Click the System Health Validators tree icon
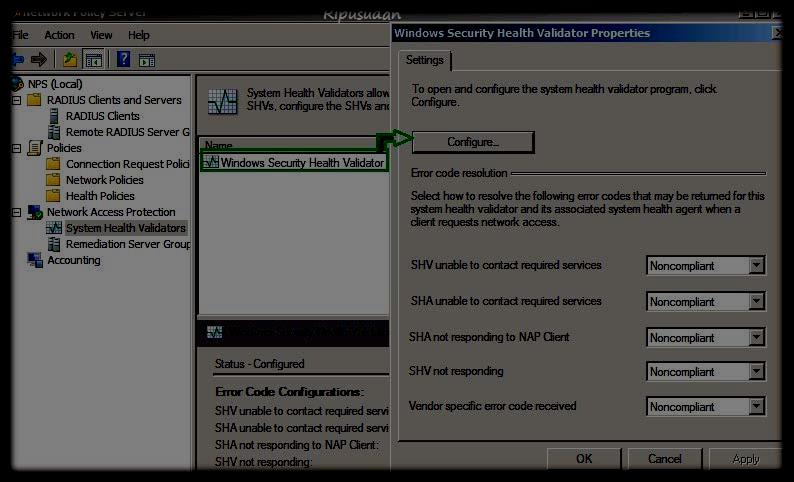794x482 pixels. [54, 228]
